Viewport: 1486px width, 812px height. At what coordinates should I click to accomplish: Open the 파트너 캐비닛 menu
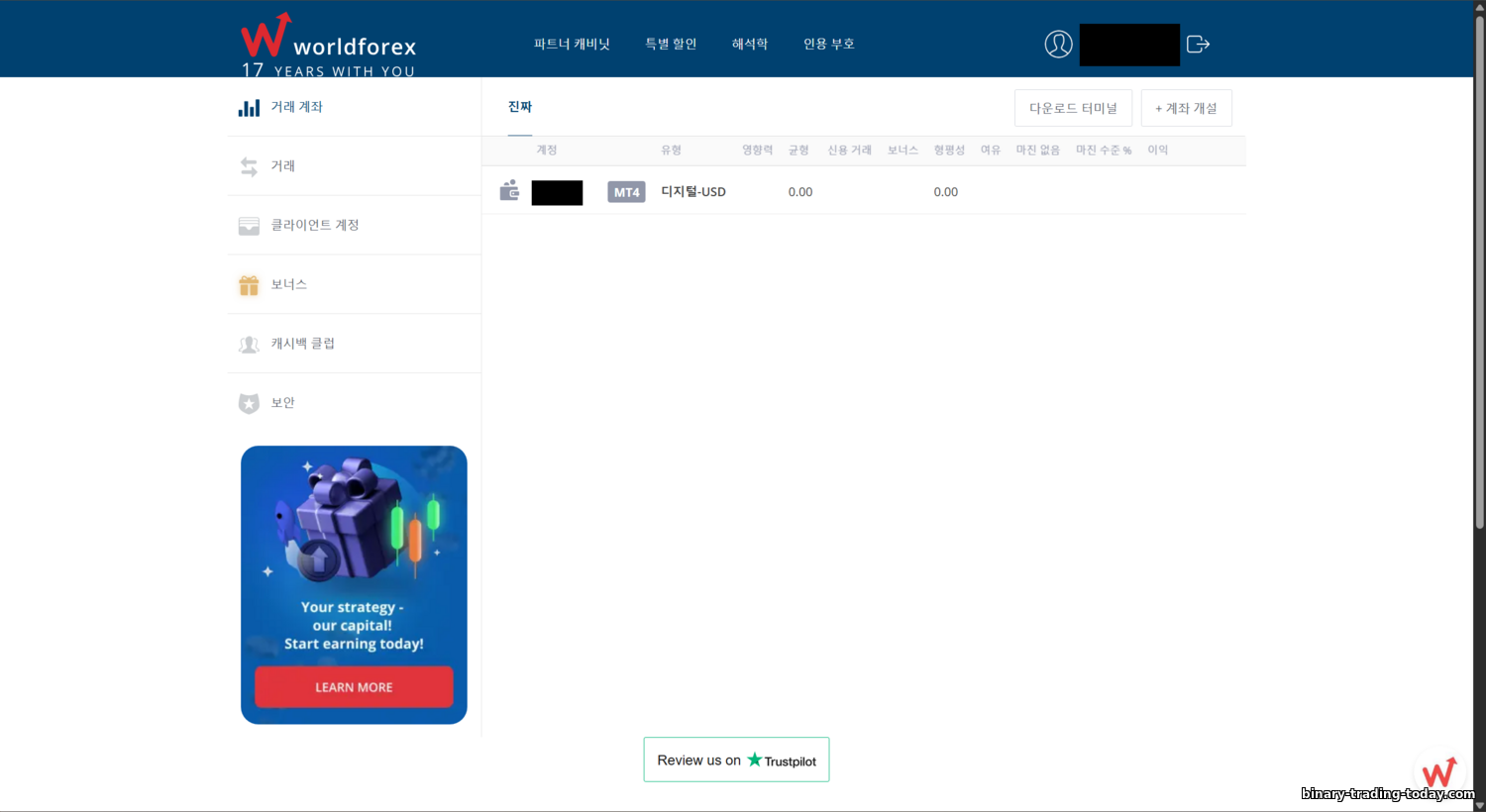click(572, 45)
